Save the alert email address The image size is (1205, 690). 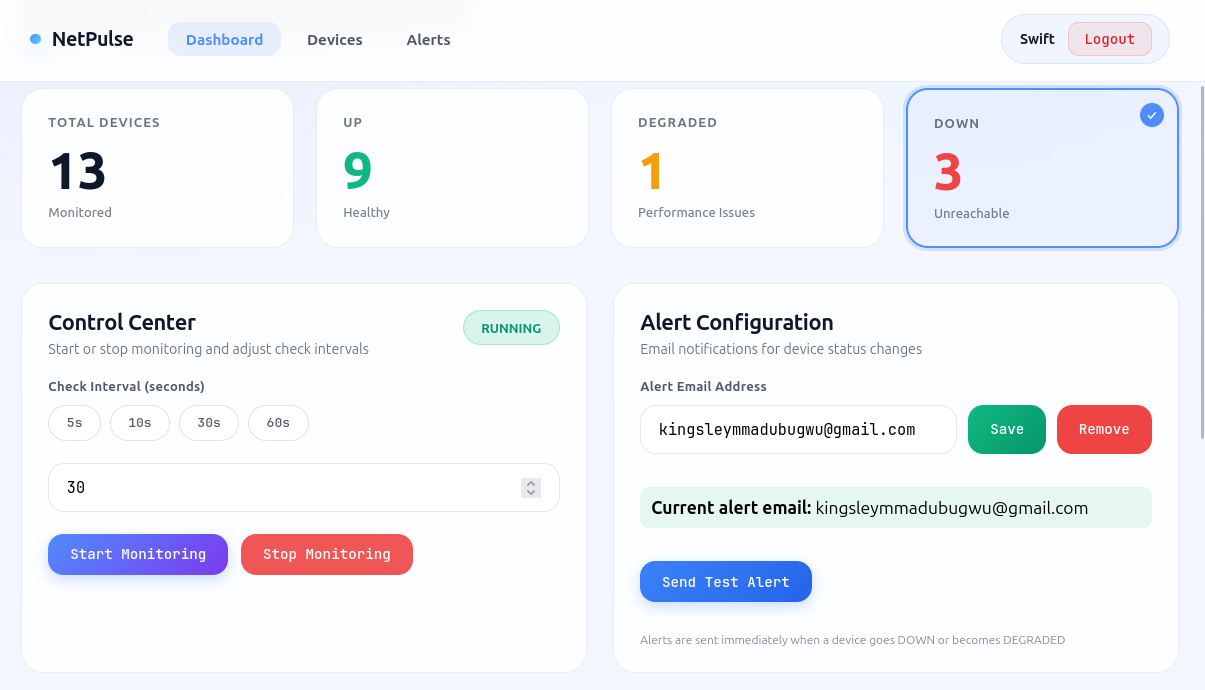coord(1007,429)
